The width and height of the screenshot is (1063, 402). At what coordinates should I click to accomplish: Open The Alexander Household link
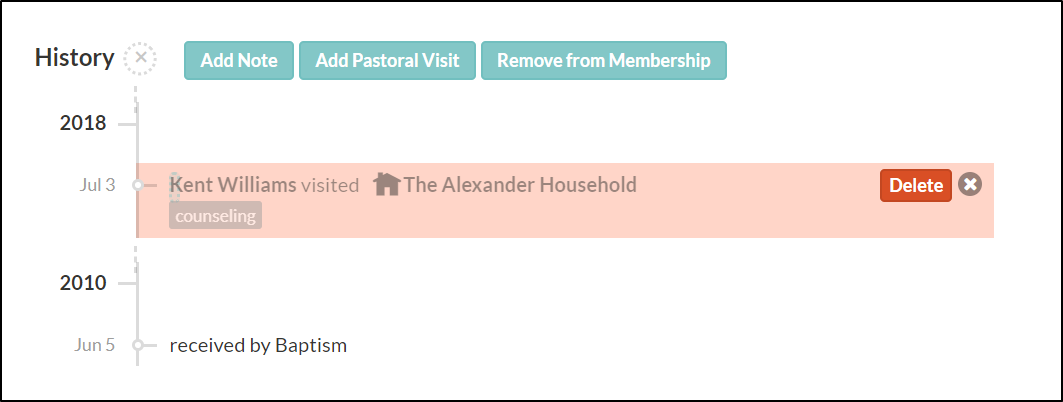click(x=520, y=184)
